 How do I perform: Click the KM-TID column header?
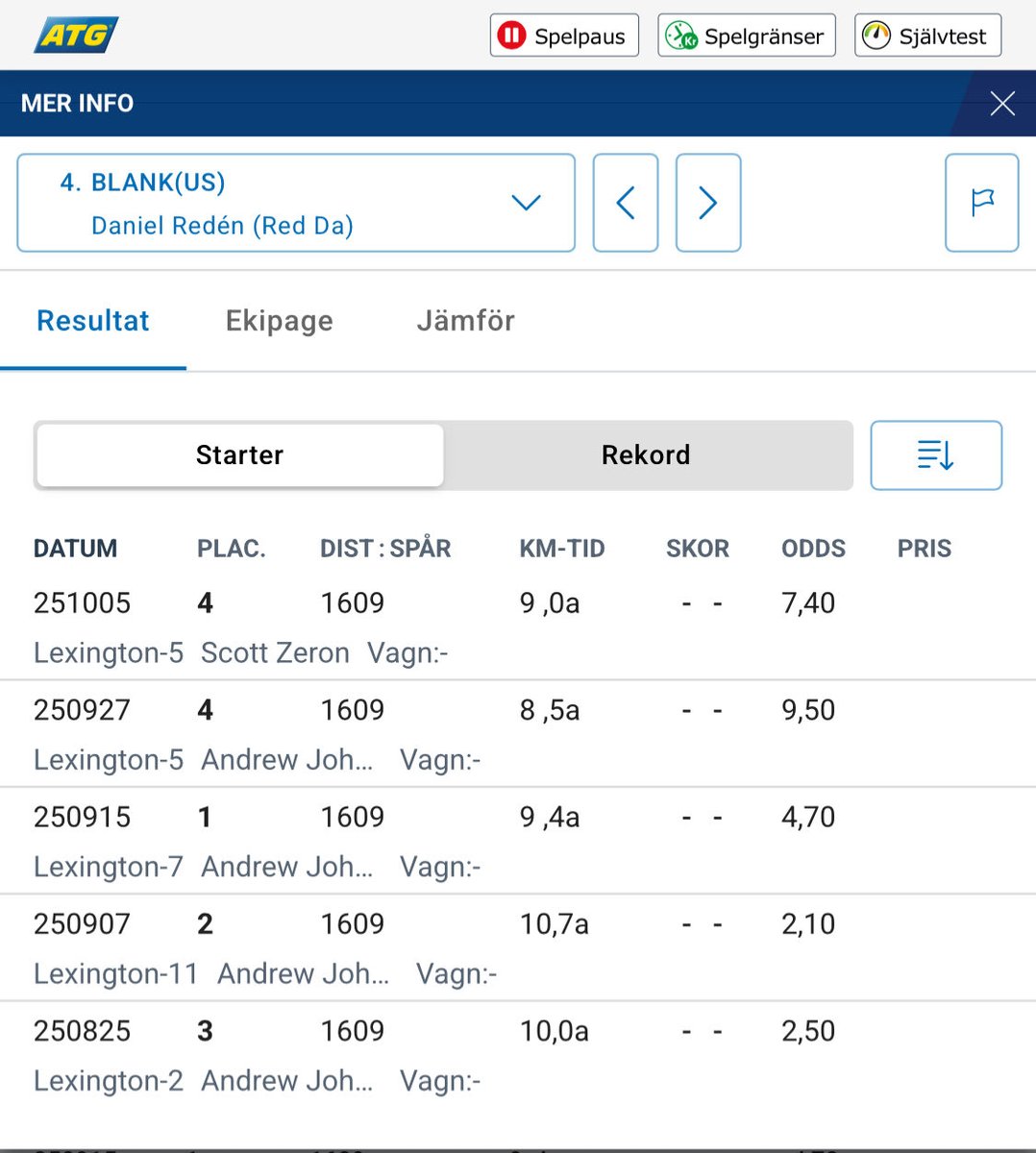pos(562,549)
